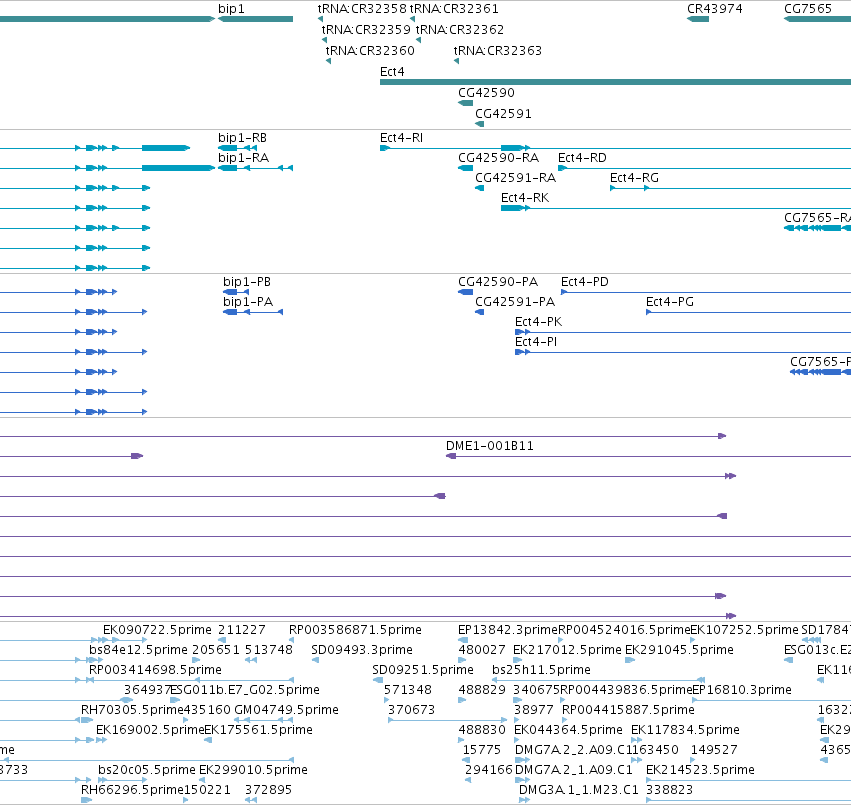
Task: Click the Ect4-PK protein label
Action: (538, 322)
